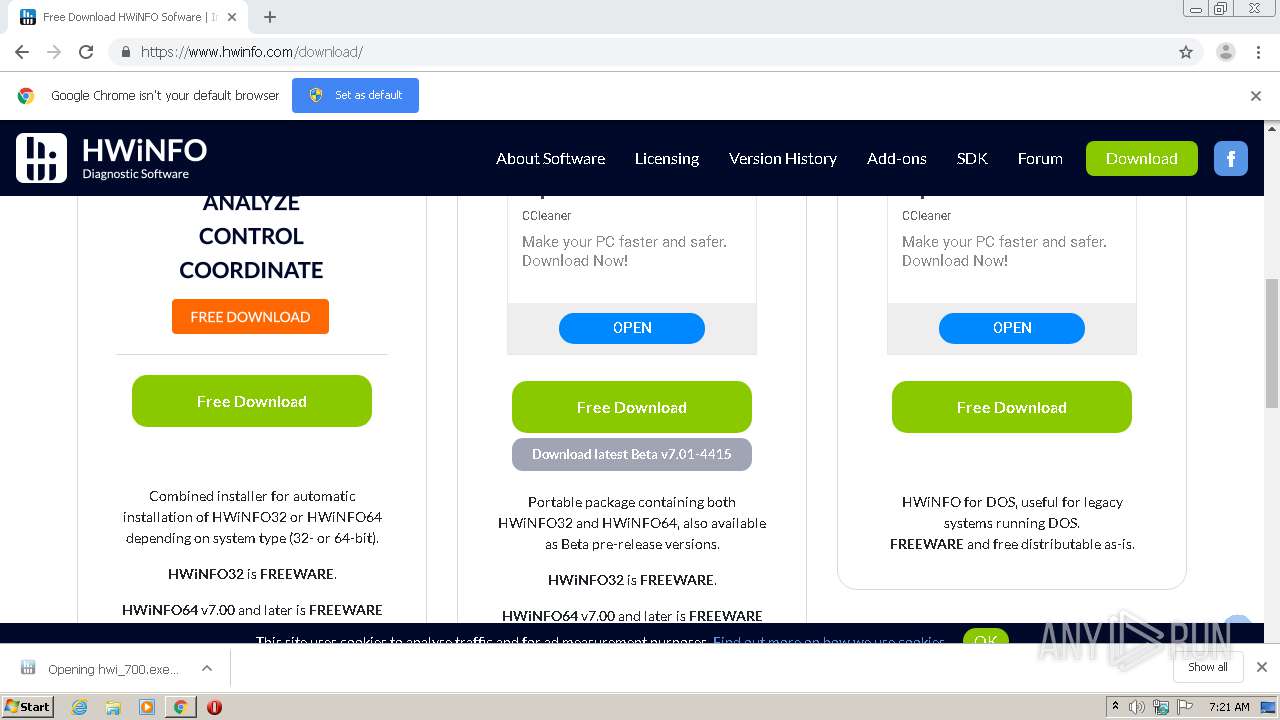Viewport: 1280px width, 720px height.
Task: Click the browser back arrow
Action: (x=22, y=52)
